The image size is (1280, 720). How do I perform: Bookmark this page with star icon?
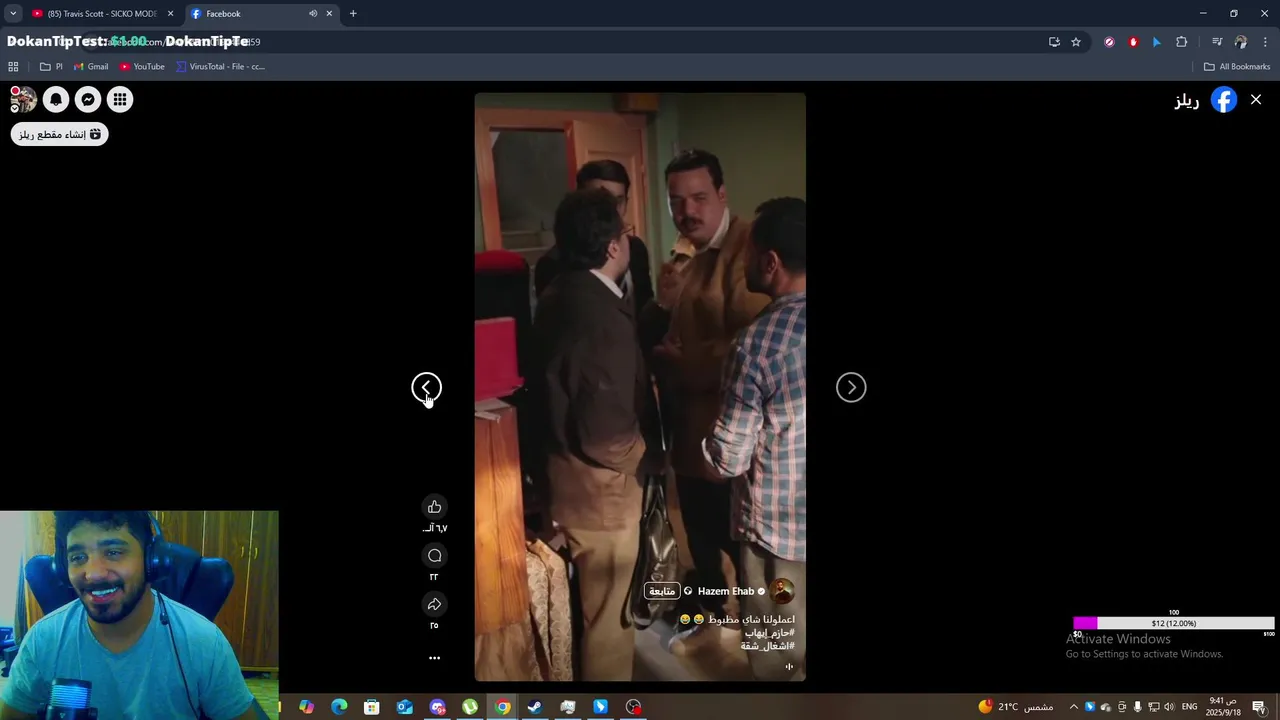click(x=1076, y=42)
